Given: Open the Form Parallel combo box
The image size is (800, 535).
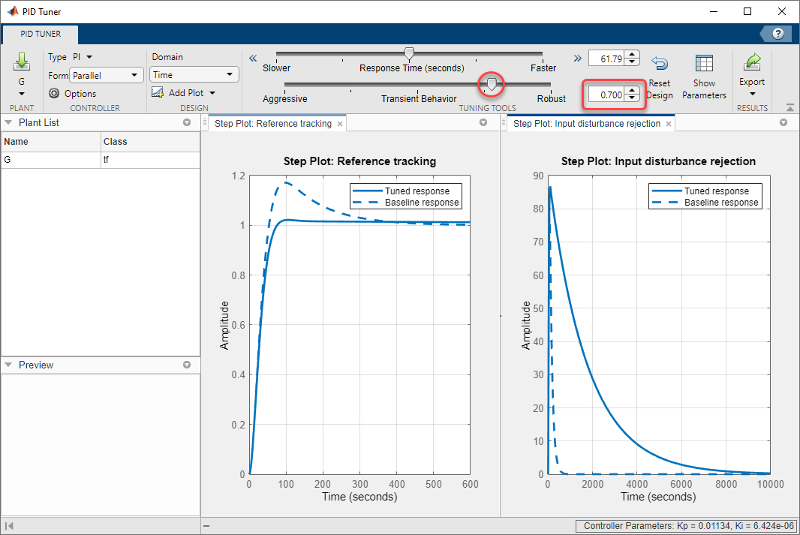Looking at the screenshot, I should [106, 75].
